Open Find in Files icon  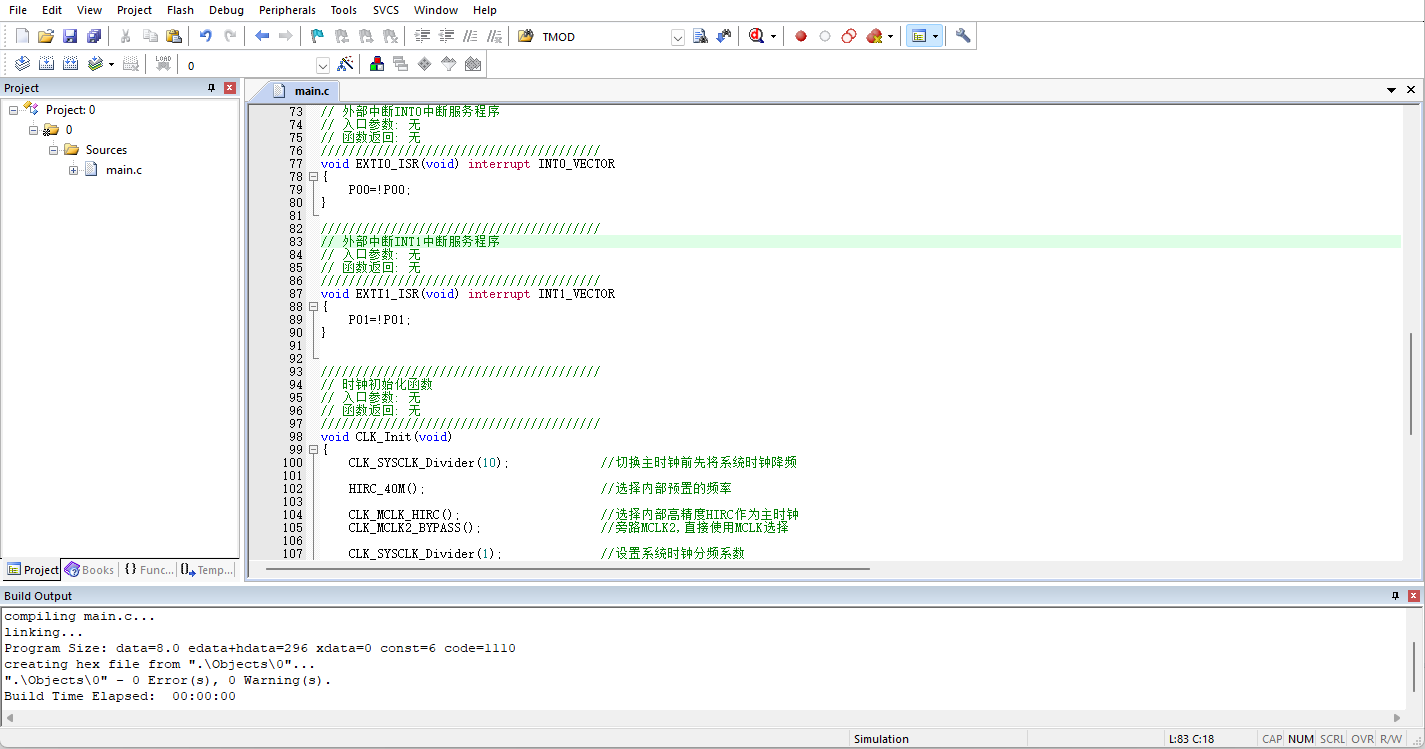[526, 36]
